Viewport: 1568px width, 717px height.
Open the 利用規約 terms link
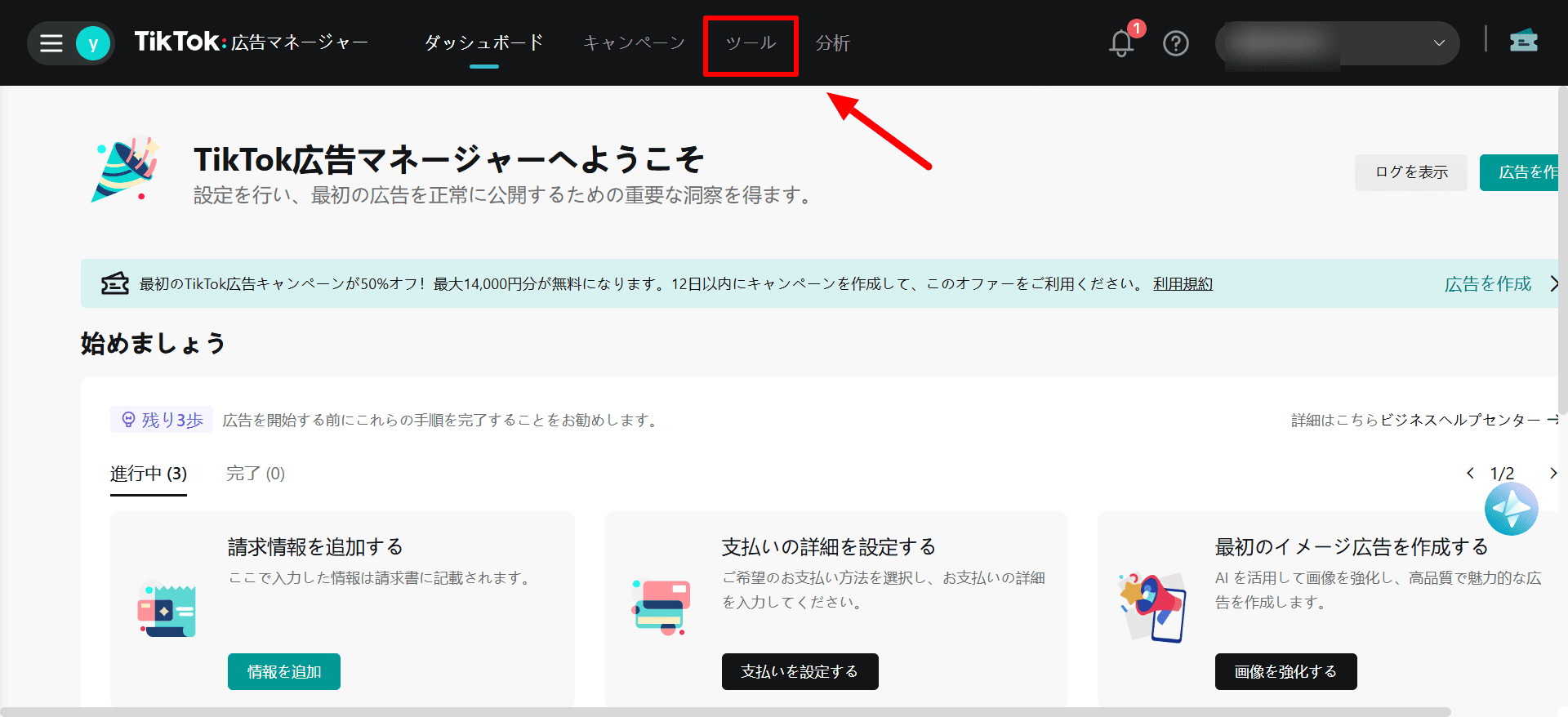pyautogui.click(x=1183, y=284)
